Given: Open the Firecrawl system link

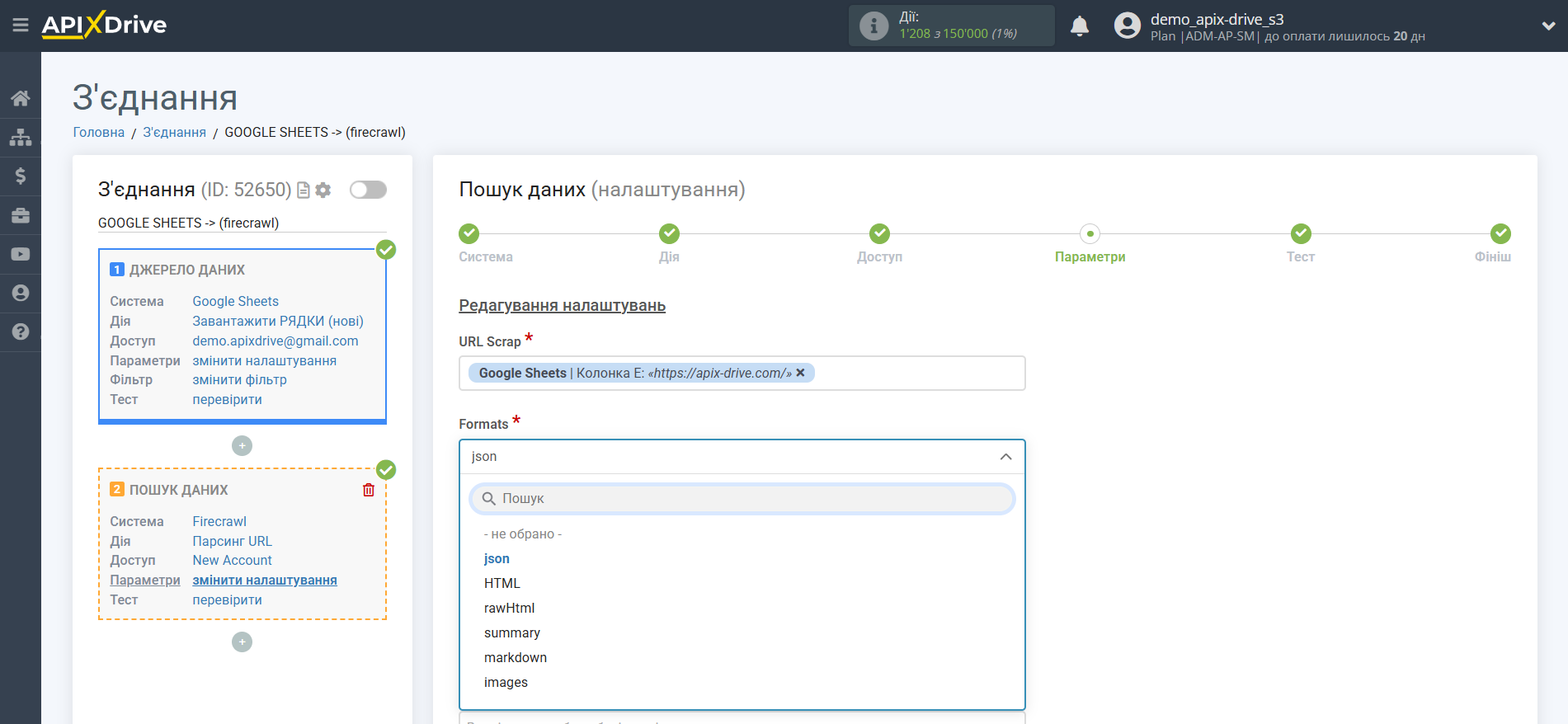Looking at the screenshot, I should 219,522.
